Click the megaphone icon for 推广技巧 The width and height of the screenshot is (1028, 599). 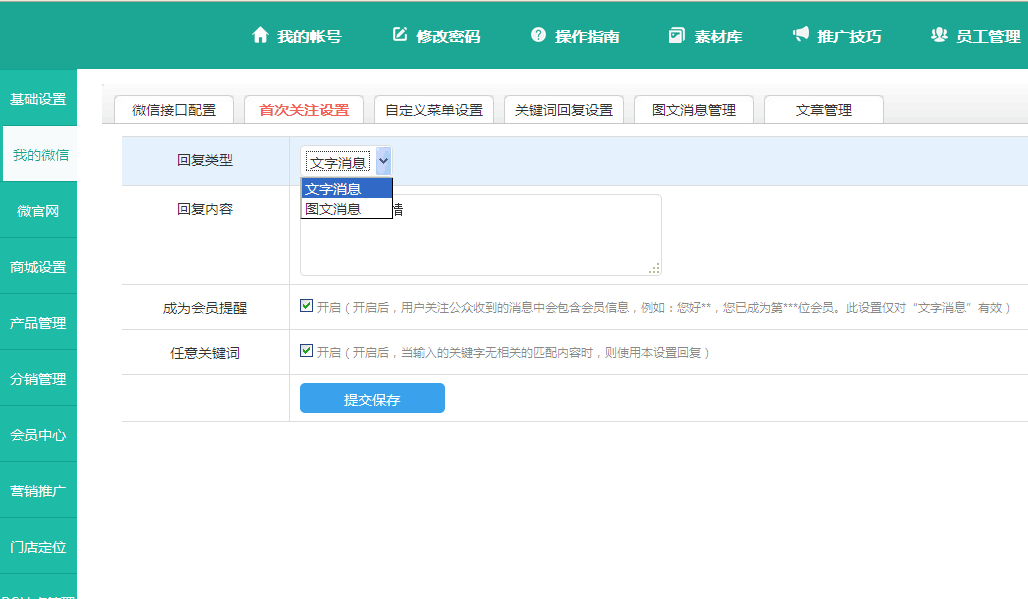point(800,35)
